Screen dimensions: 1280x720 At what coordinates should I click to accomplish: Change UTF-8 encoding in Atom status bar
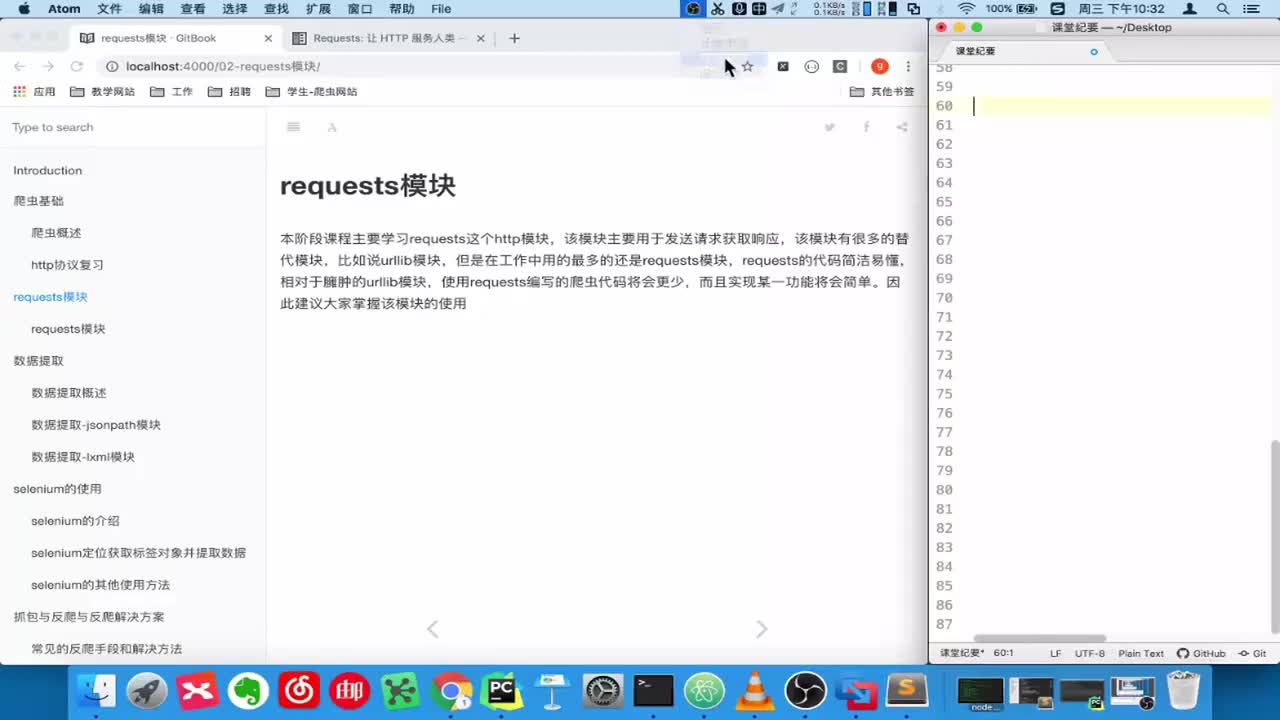[1090, 653]
